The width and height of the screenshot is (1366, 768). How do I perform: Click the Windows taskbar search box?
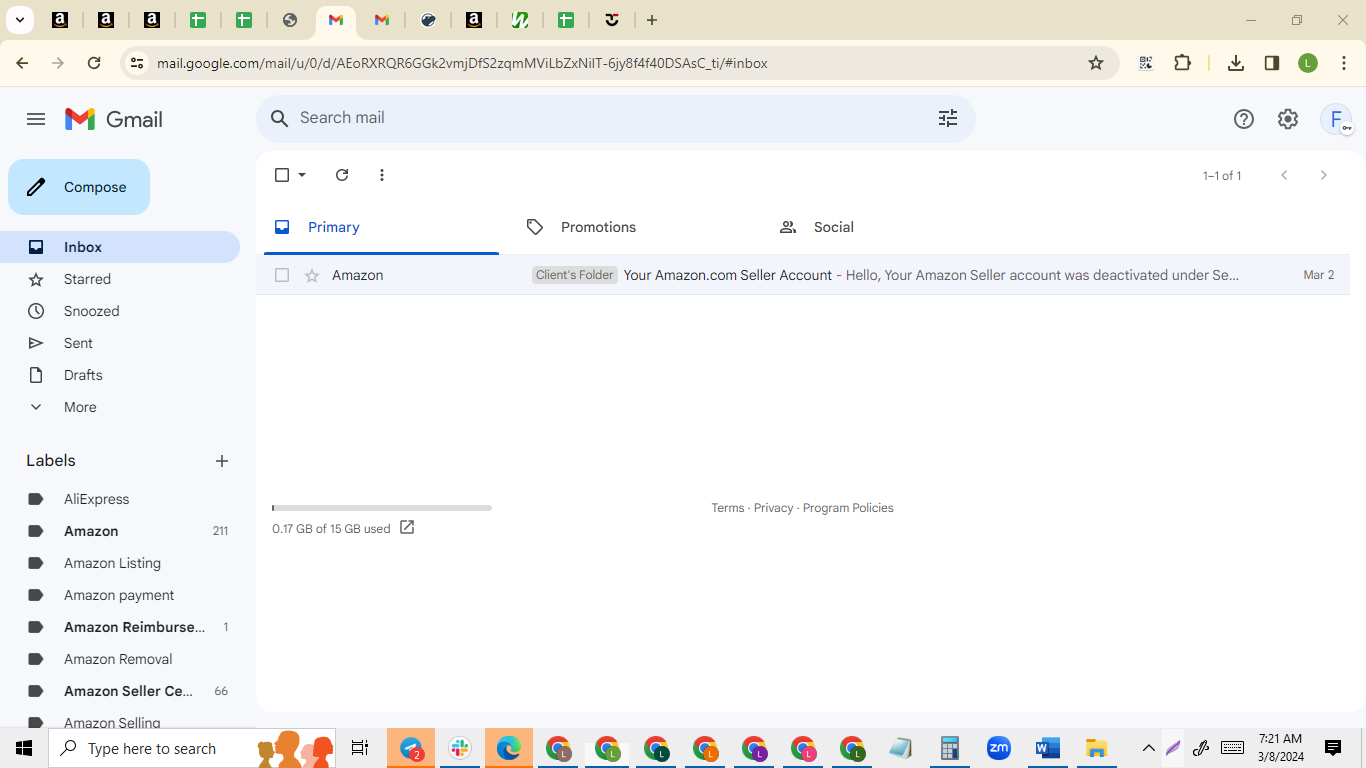[x=191, y=748]
